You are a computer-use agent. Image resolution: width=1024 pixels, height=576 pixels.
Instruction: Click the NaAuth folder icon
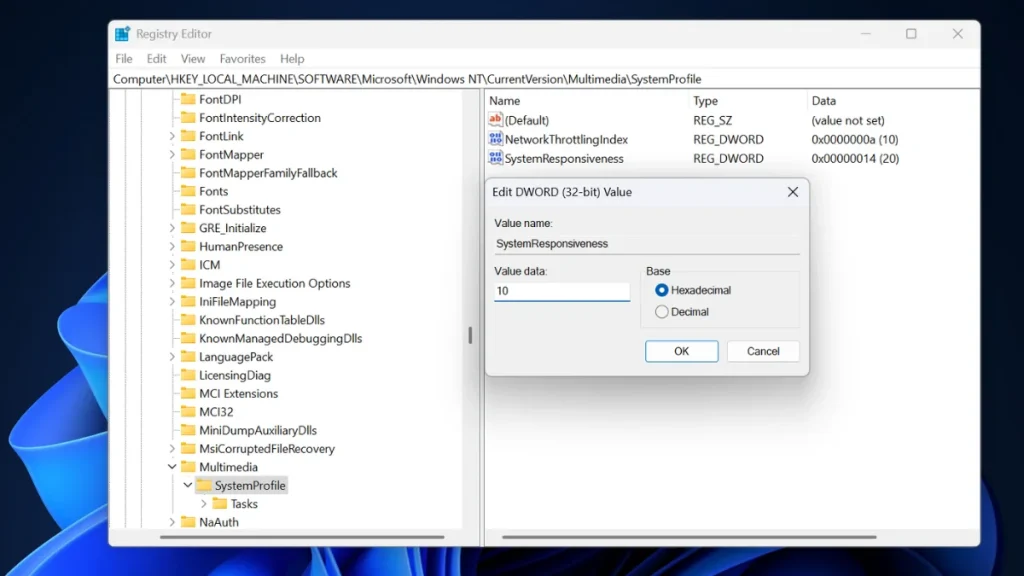click(188, 521)
